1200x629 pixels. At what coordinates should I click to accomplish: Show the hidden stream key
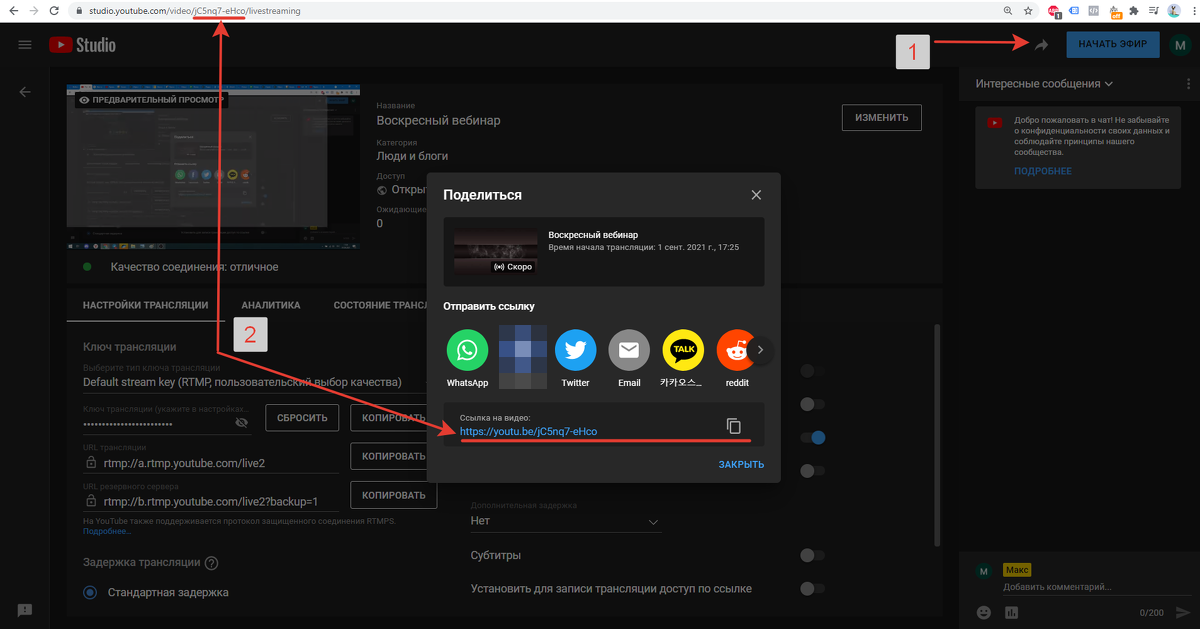click(x=241, y=423)
